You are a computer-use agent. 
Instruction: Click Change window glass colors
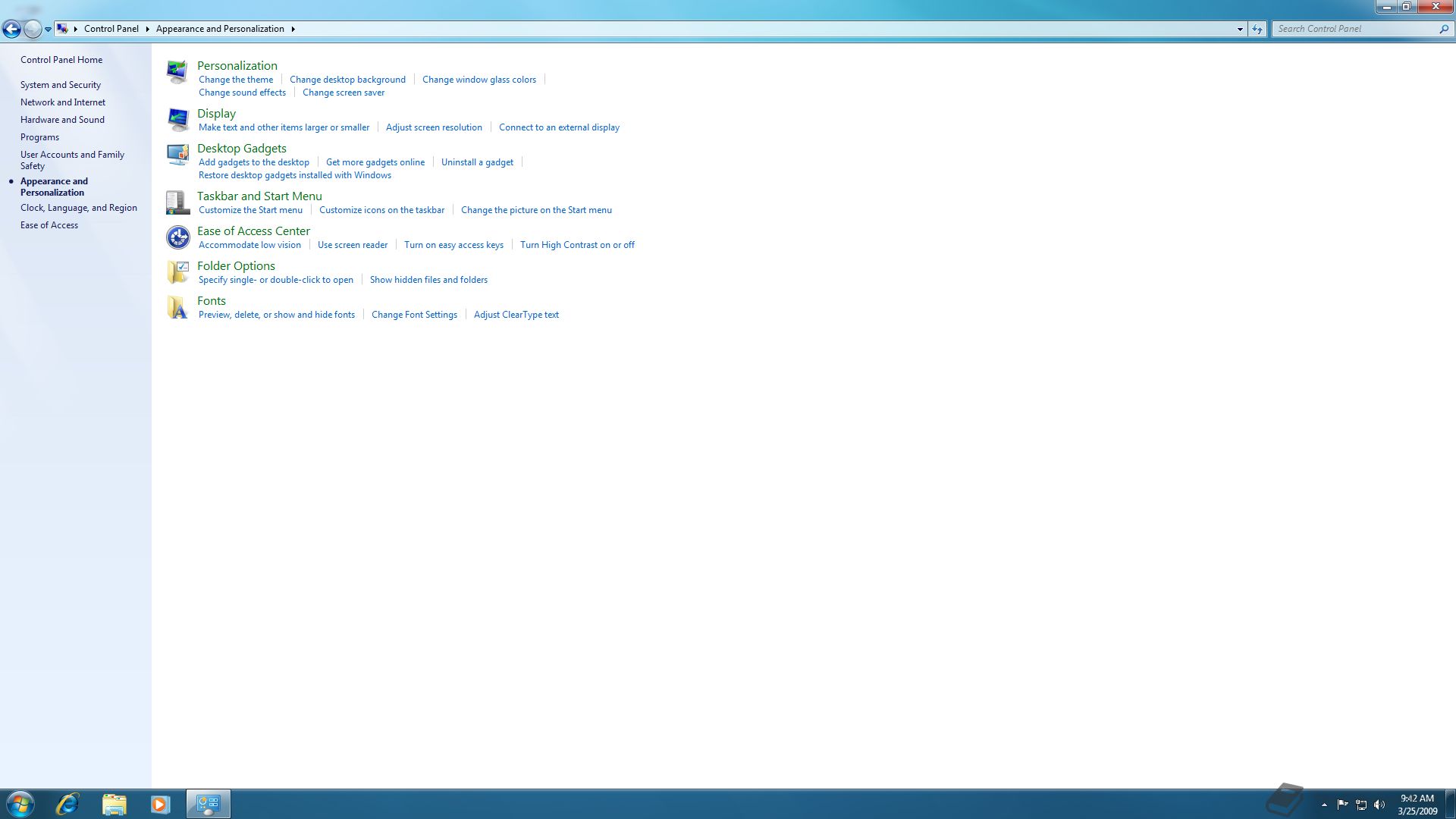[x=479, y=80]
